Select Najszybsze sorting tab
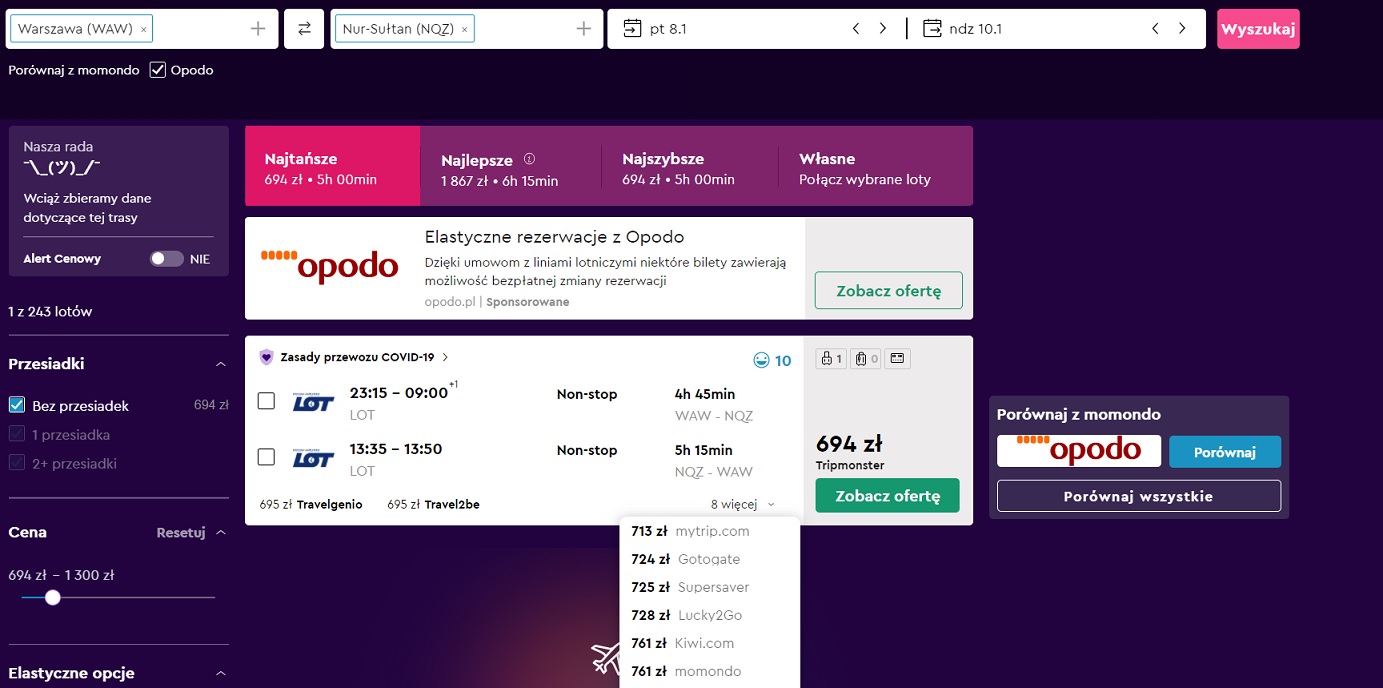Image resolution: width=1383 pixels, height=688 pixels. click(689, 166)
